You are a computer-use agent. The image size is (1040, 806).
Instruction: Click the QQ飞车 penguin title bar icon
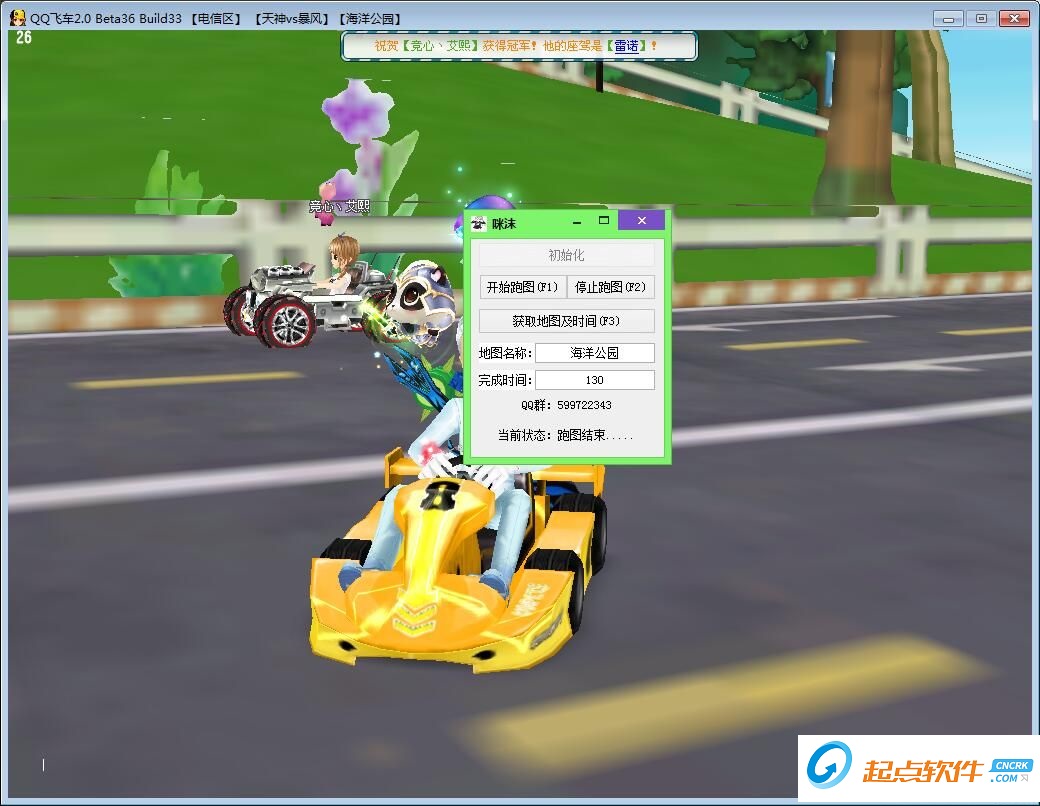tap(18, 18)
